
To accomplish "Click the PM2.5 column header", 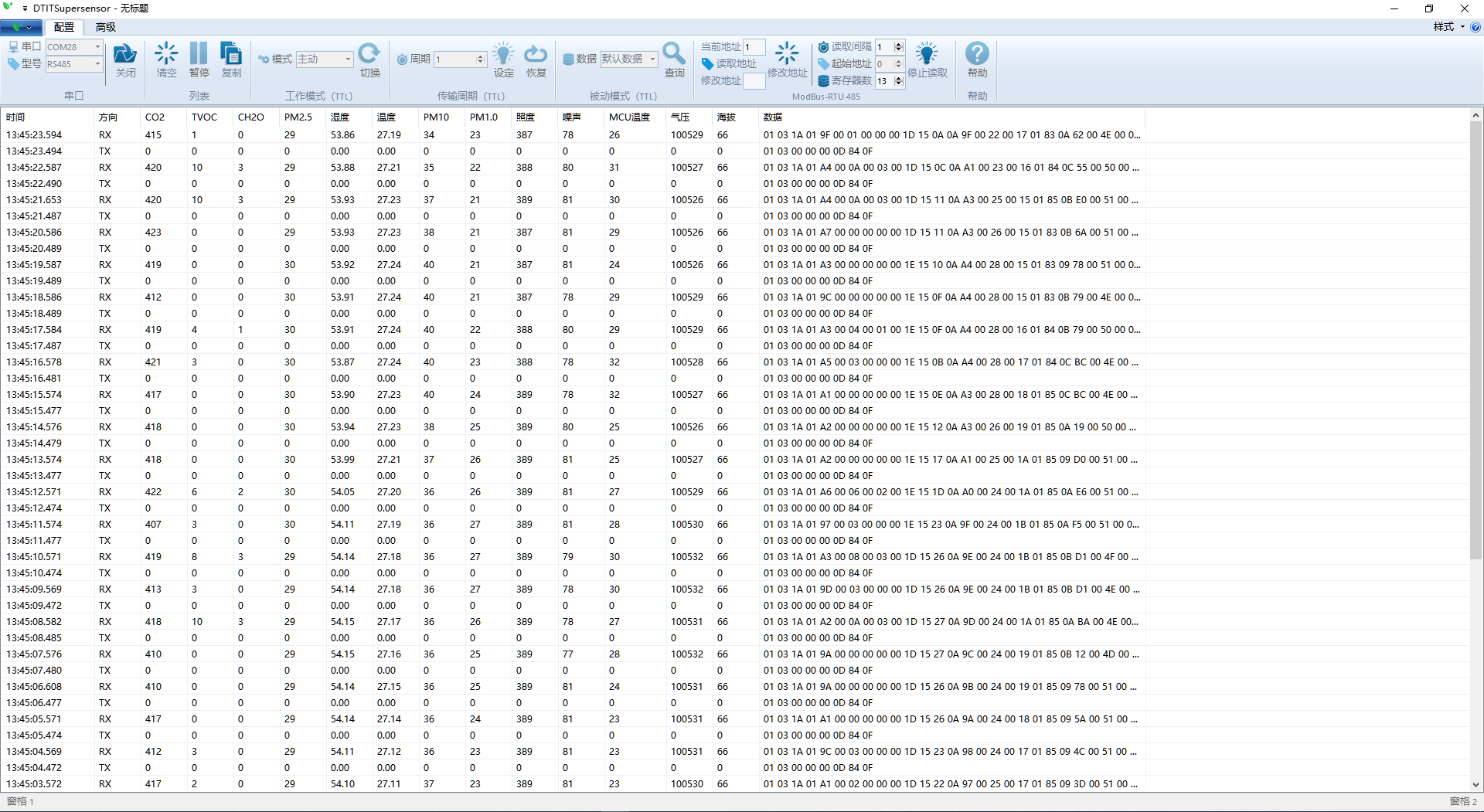I will pyautogui.click(x=301, y=117).
